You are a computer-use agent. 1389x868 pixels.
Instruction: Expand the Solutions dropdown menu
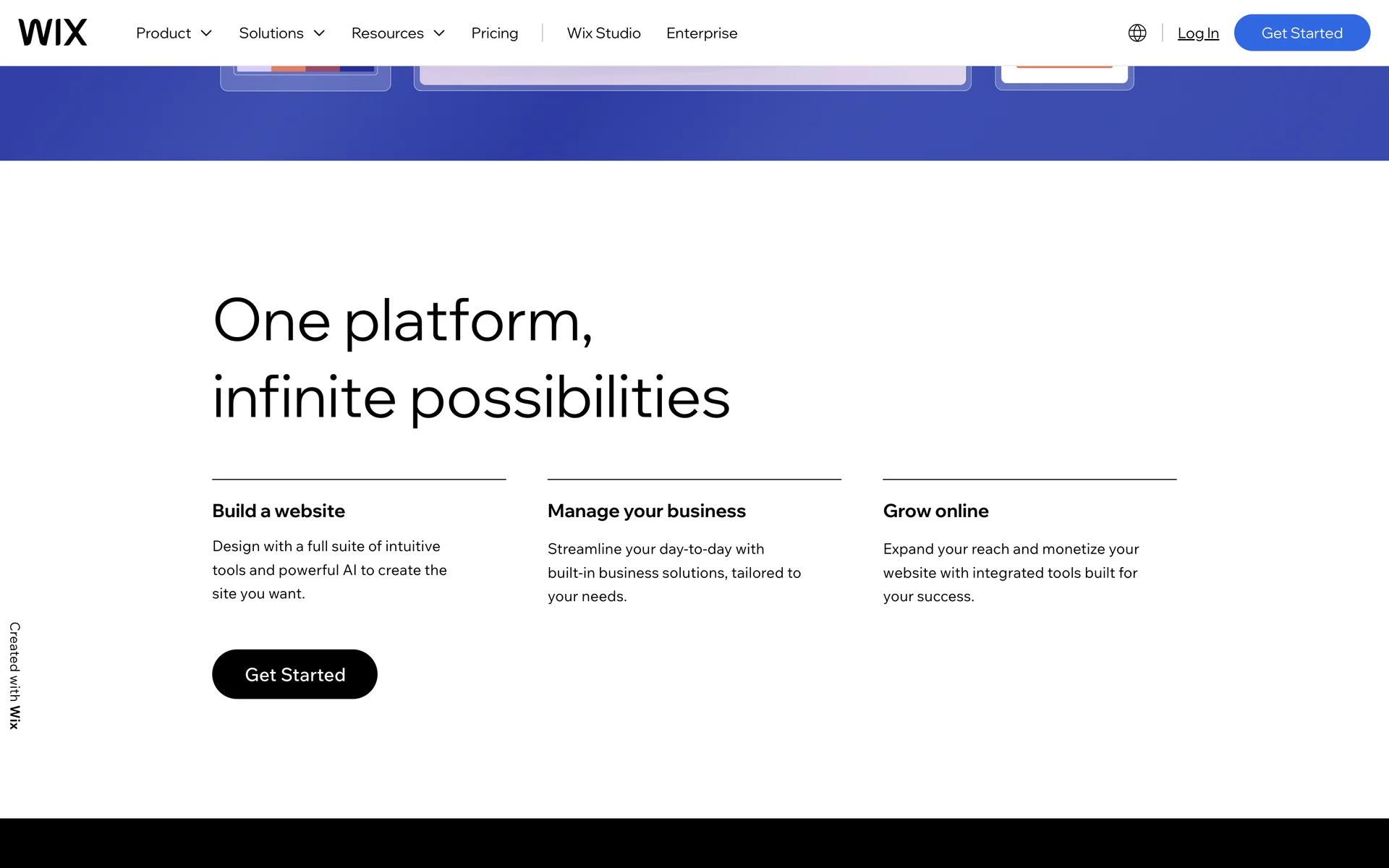pyautogui.click(x=271, y=33)
